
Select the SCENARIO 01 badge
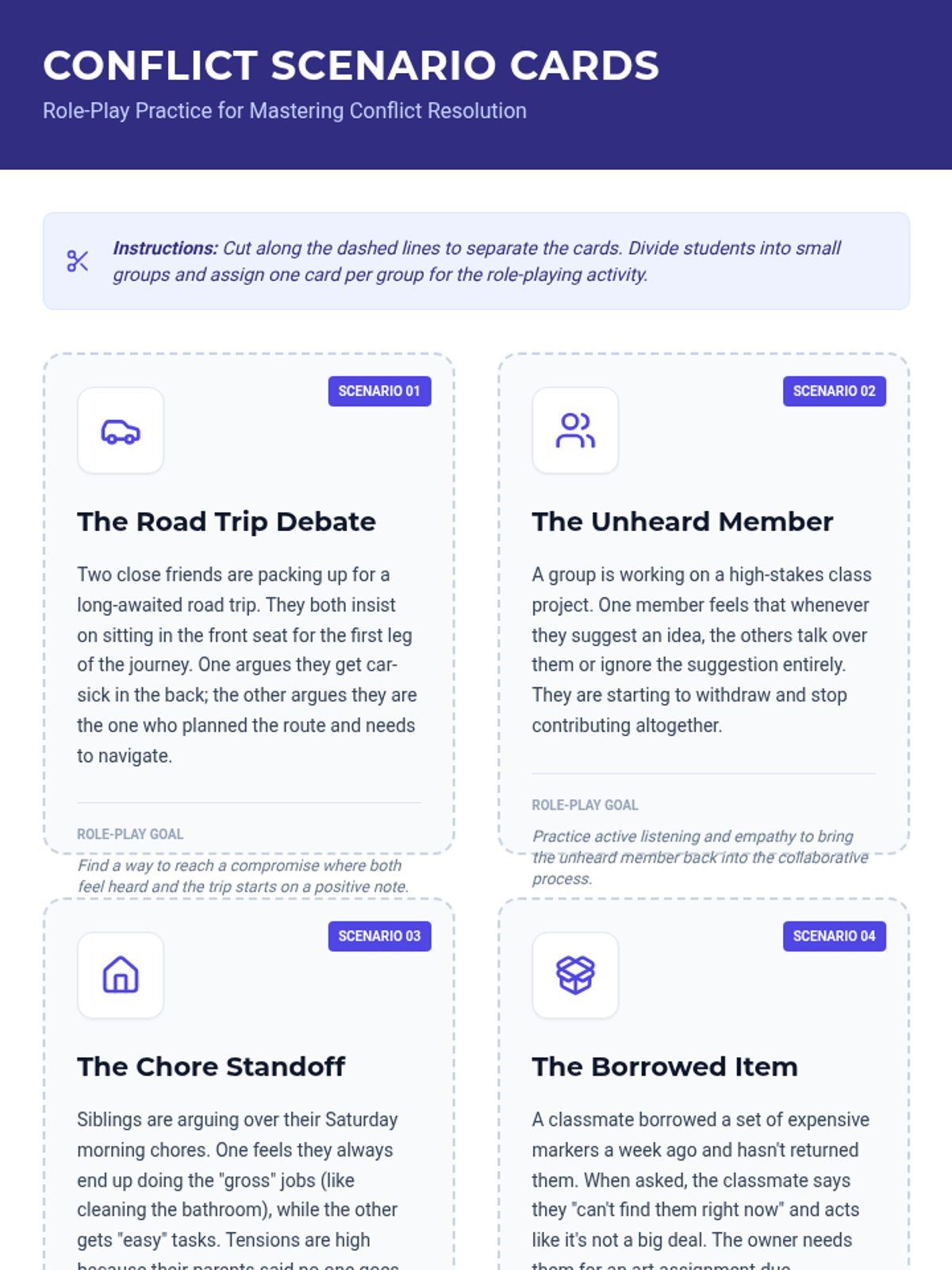point(379,391)
